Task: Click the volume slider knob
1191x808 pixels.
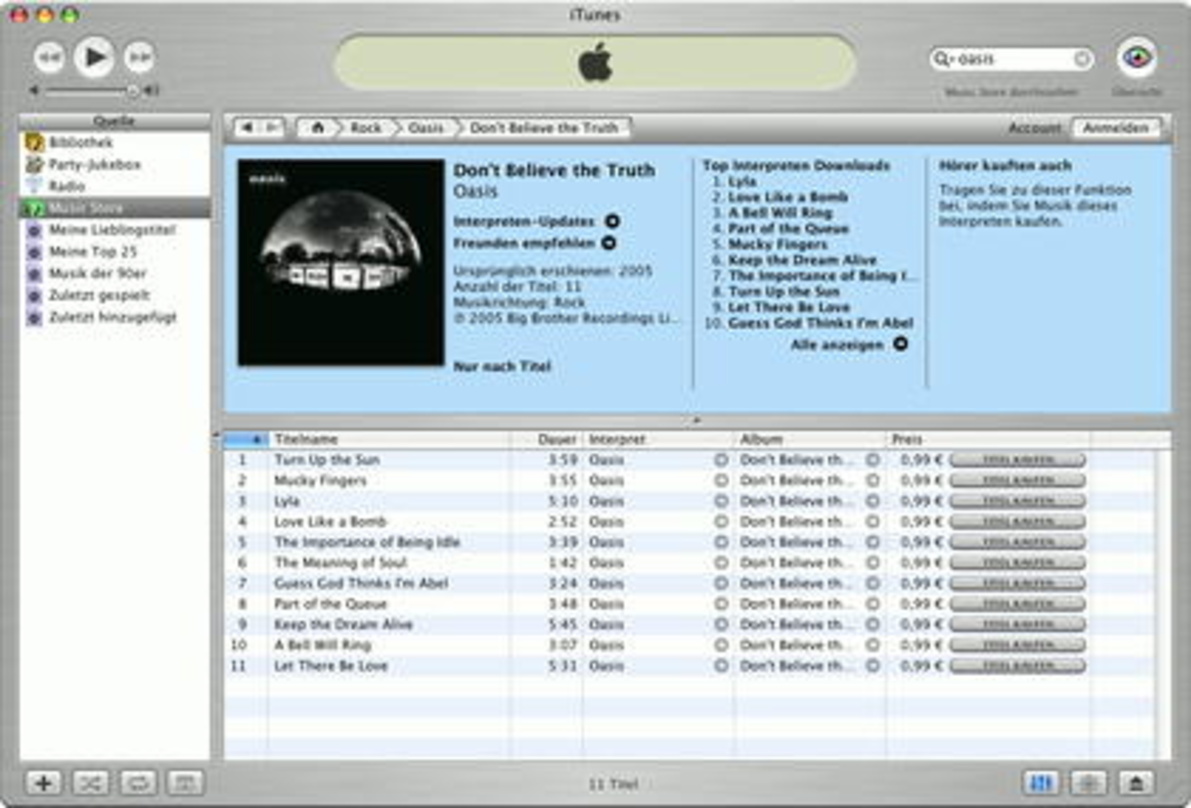Action: tap(133, 91)
